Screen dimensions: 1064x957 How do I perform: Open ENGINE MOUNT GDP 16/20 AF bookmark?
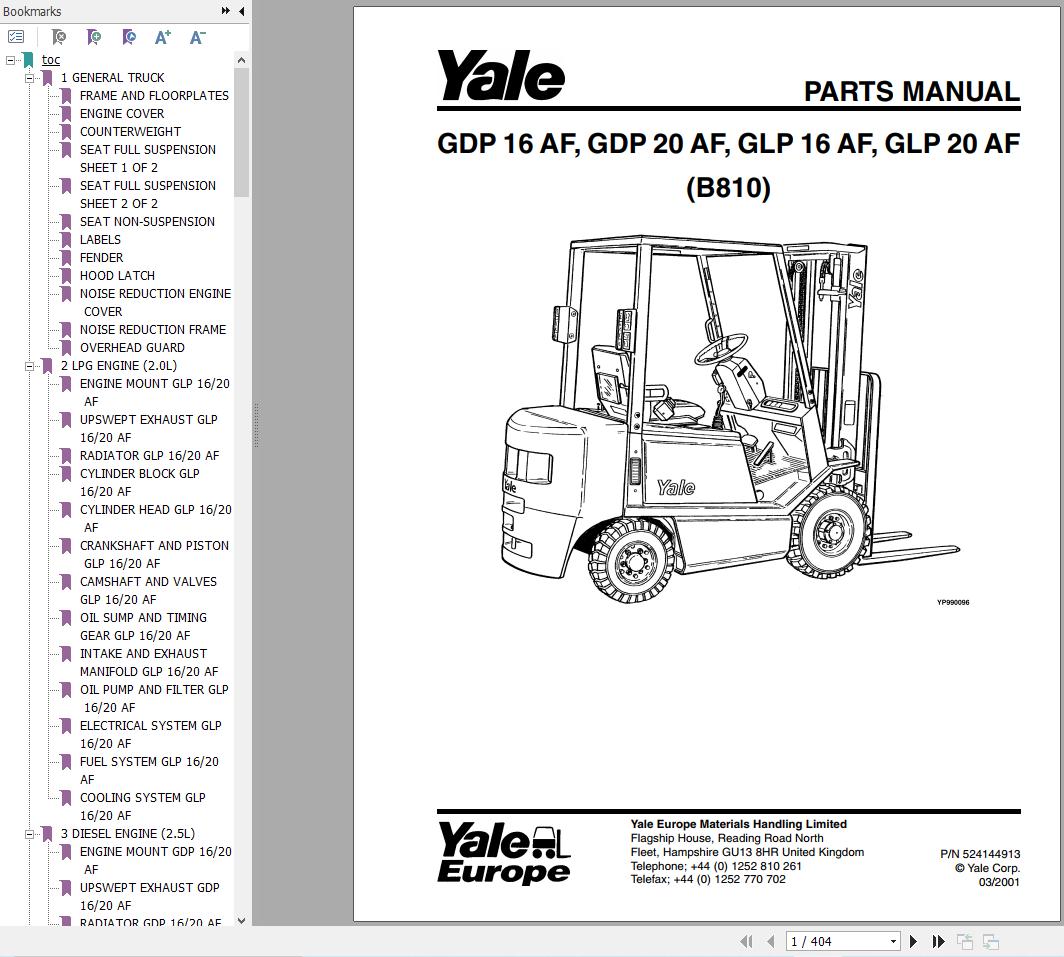155,860
